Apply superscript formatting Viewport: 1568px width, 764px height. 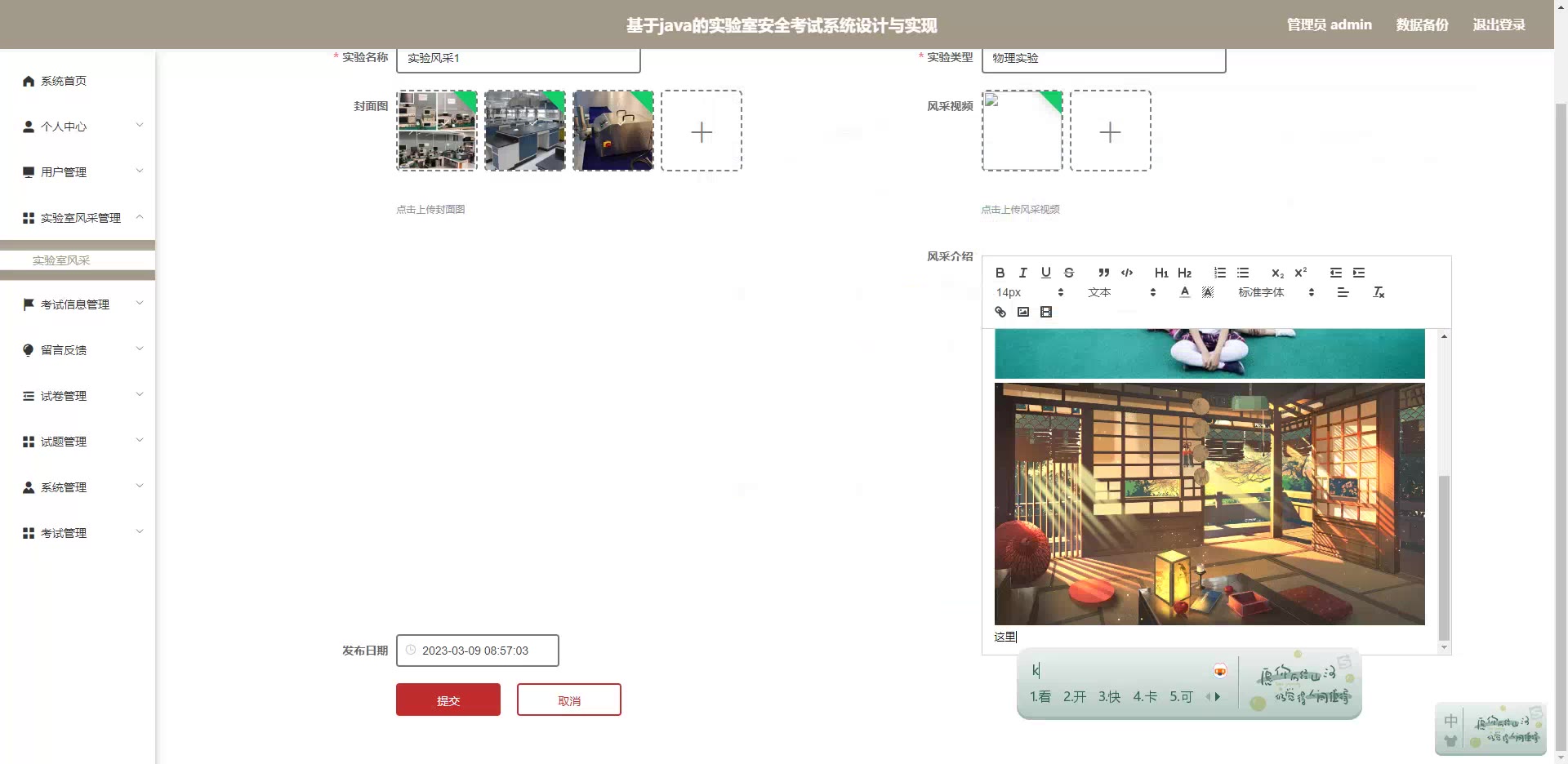(1301, 273)
